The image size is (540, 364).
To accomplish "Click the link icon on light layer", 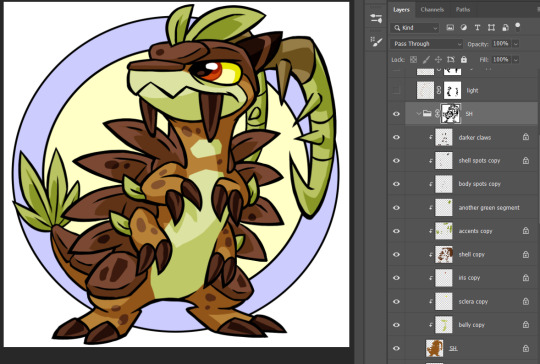I will (x=439, y=91).
